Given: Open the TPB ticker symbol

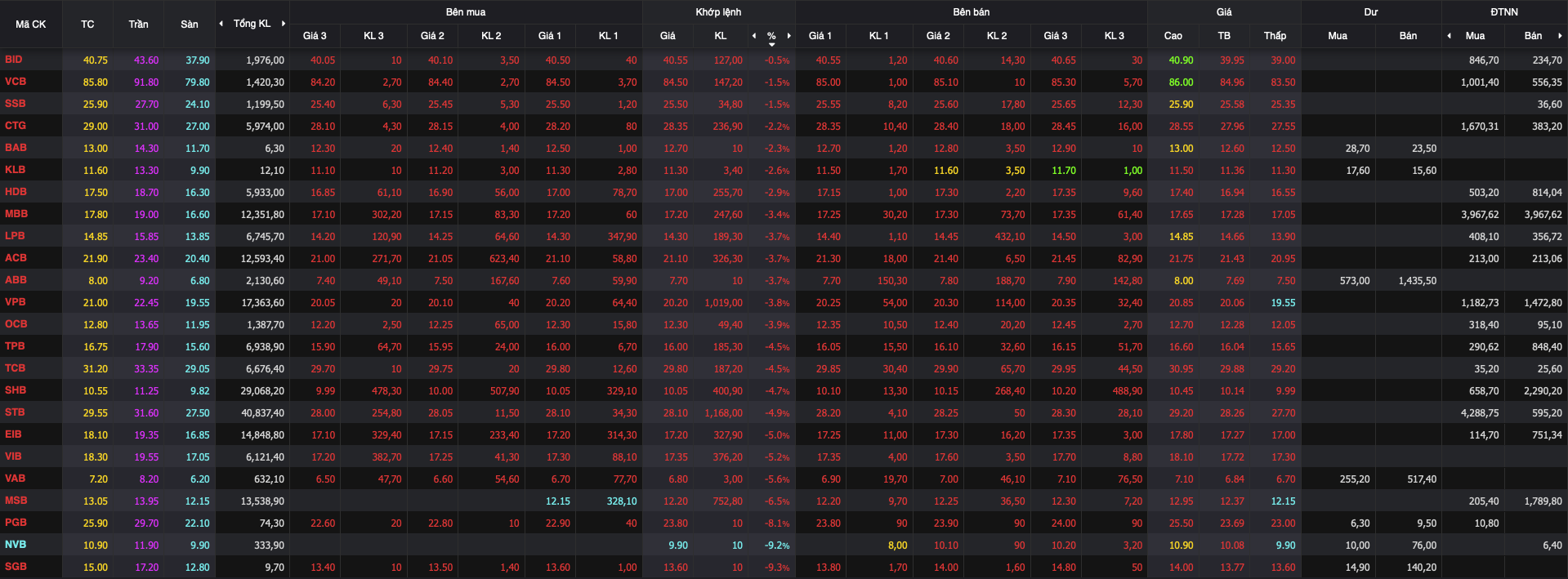Looking at the screenshot, I should click(15, 346).
